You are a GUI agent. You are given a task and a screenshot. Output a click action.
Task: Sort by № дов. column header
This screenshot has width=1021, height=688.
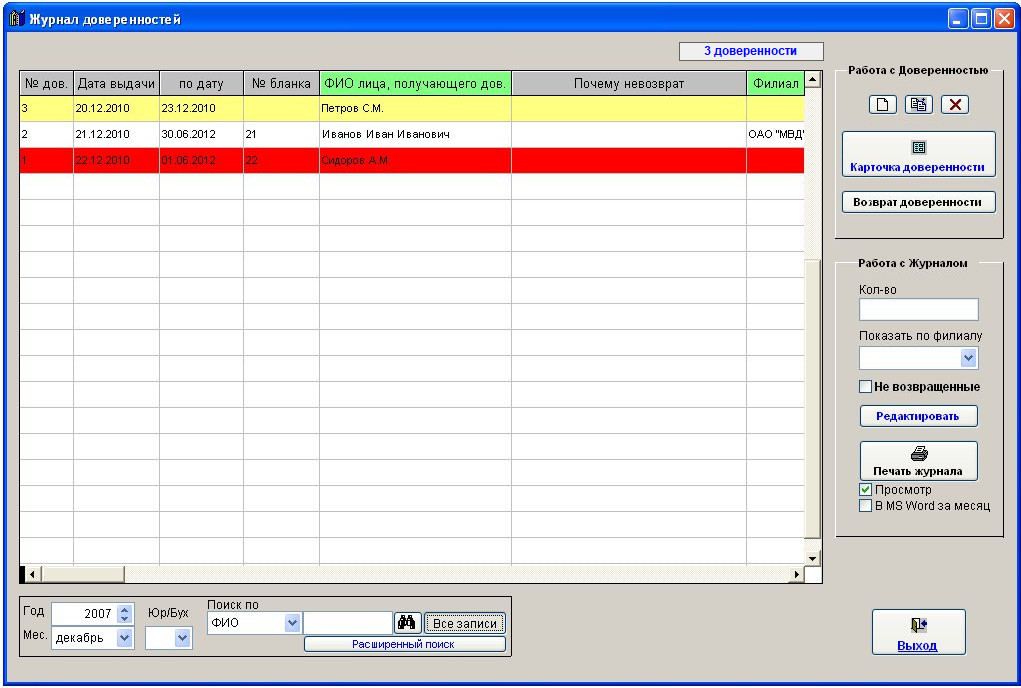click(x=46, y=83)
